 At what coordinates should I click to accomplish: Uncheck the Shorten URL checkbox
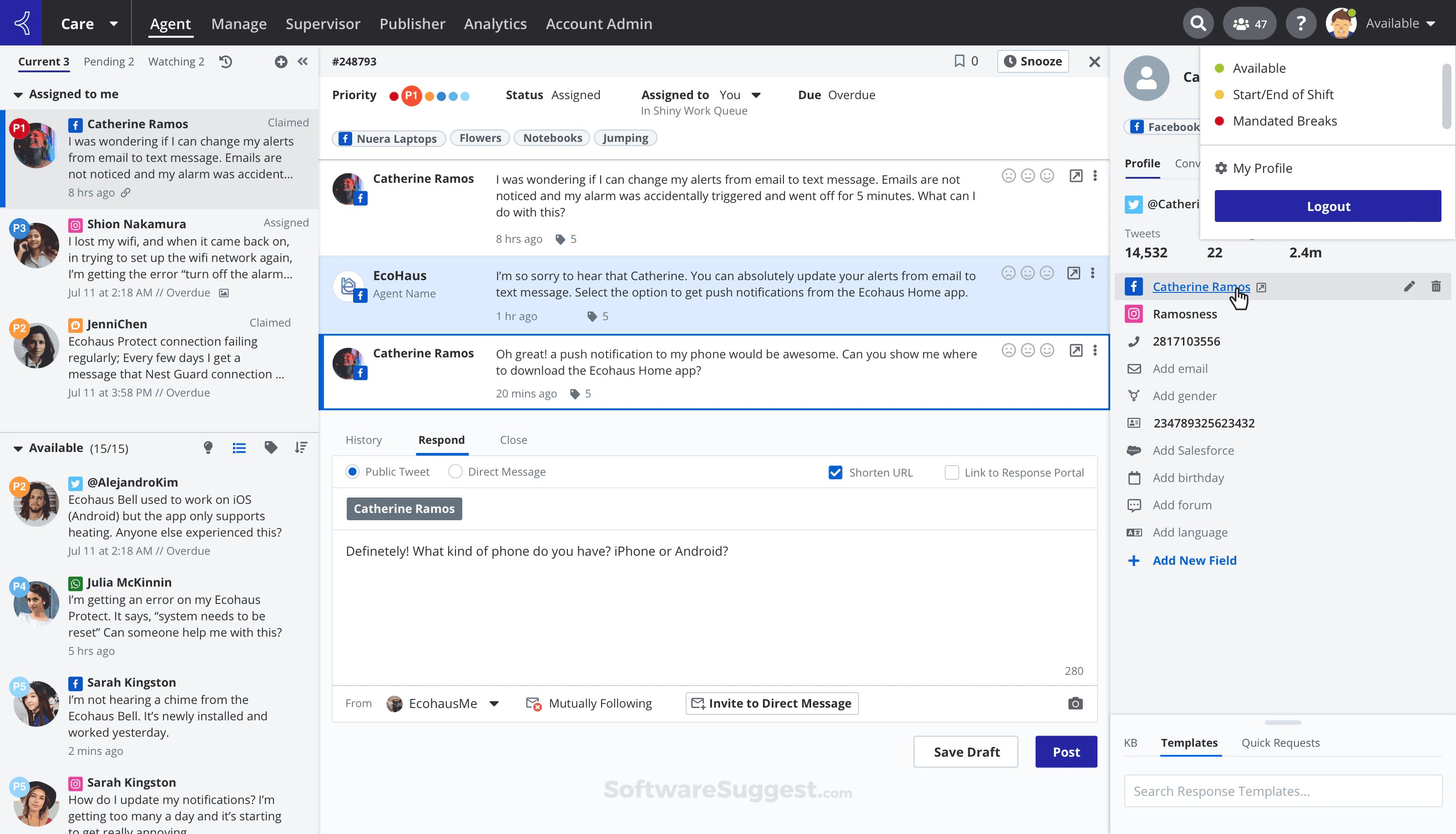(835, 472)
